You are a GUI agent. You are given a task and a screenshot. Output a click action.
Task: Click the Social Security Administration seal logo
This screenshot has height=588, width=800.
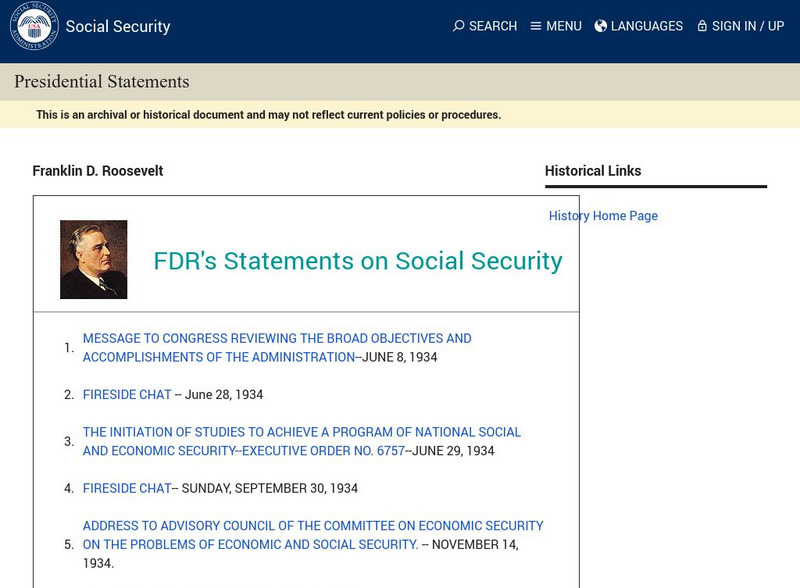34,26
